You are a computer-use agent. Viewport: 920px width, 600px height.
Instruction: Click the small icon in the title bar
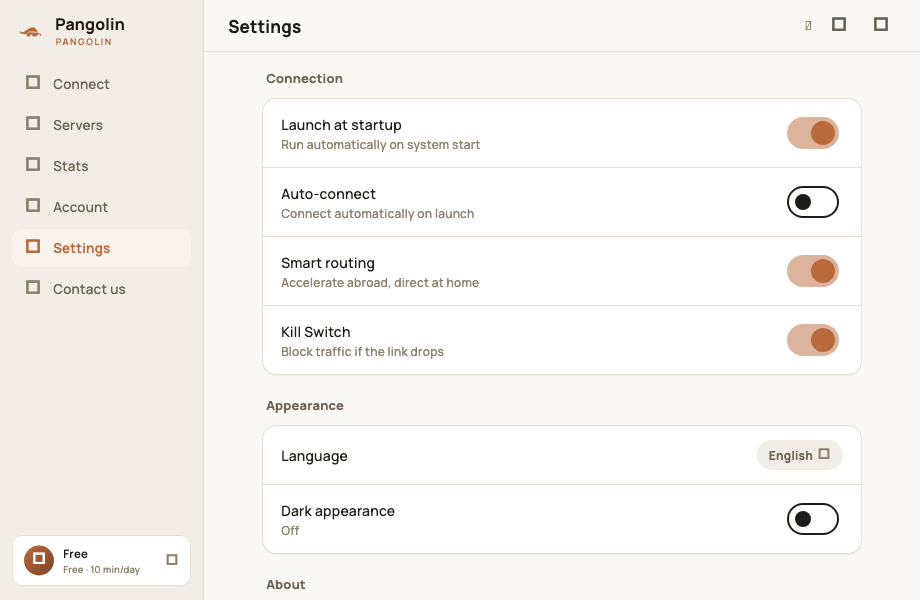808,25
